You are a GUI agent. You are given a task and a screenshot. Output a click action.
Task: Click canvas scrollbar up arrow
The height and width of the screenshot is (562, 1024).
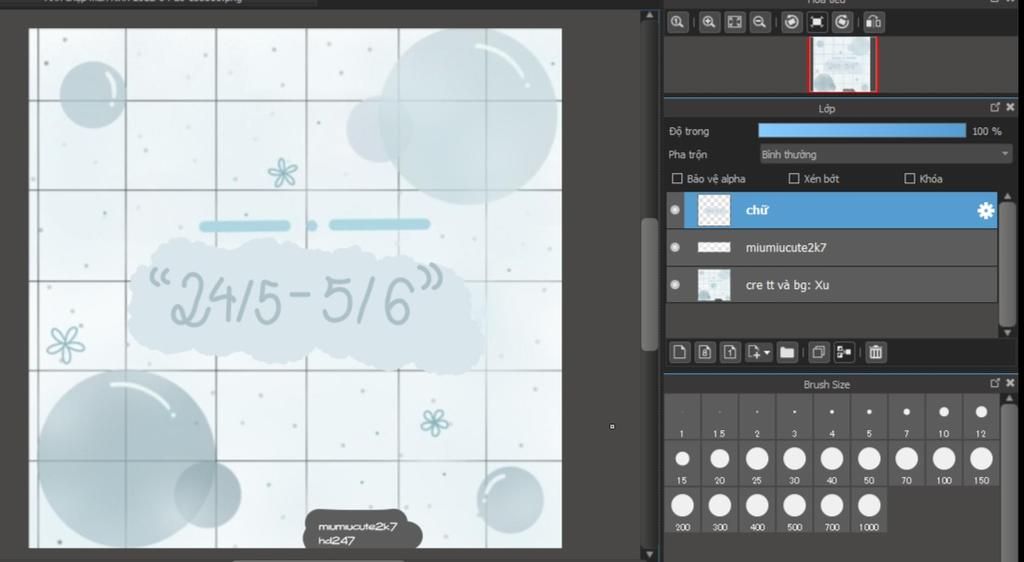649,15
